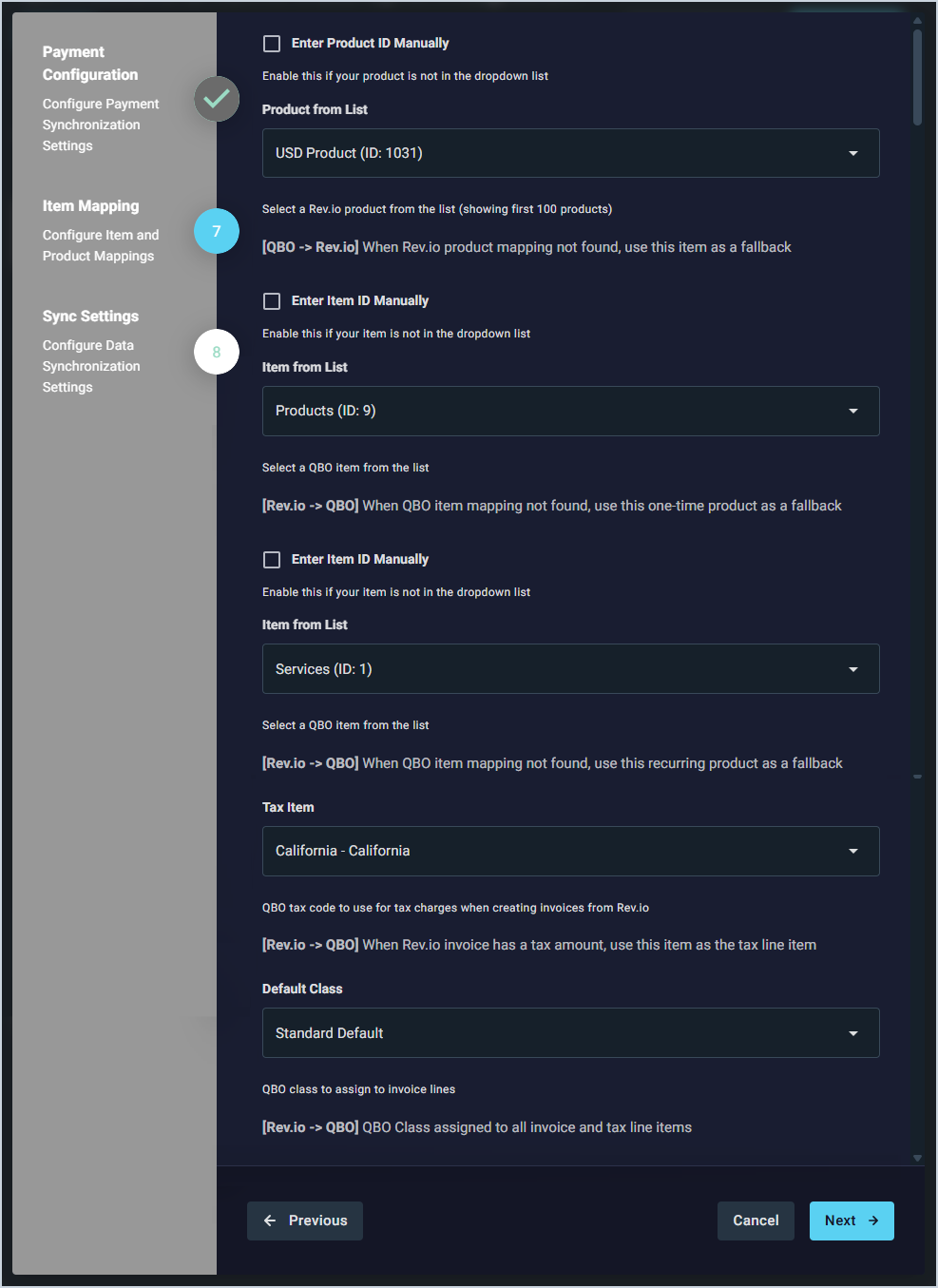938x1288 pixels.
Task: Click the Services dropdown caret arrow
Action: coord(852,669)
